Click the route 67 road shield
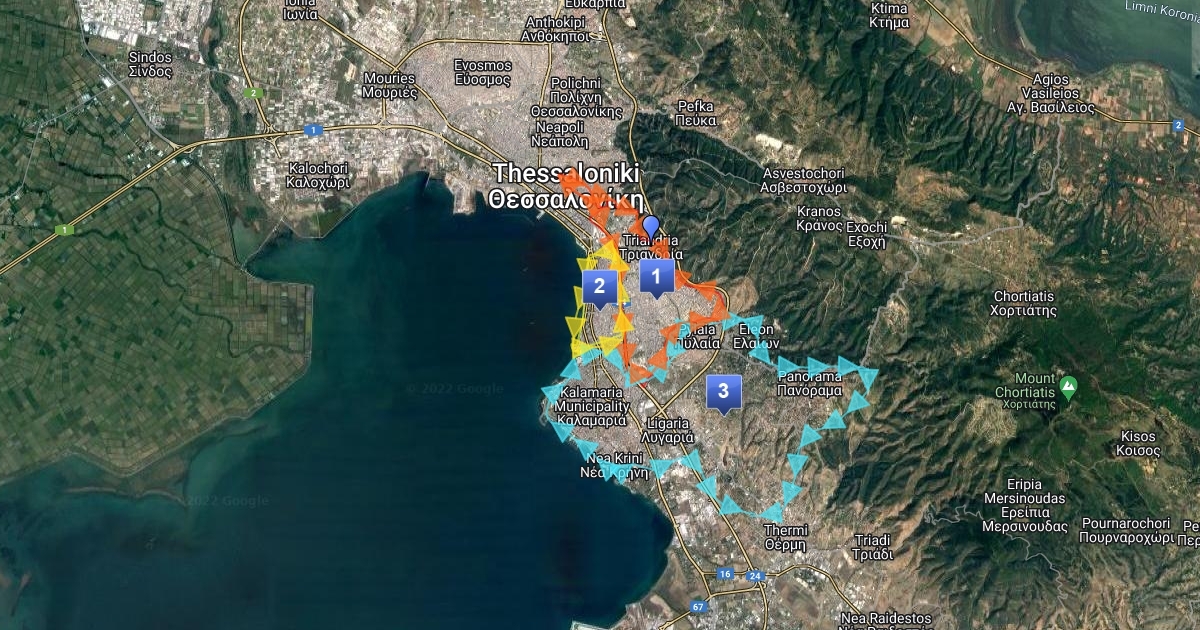The image size is (1200, 630). pos(697,606)
